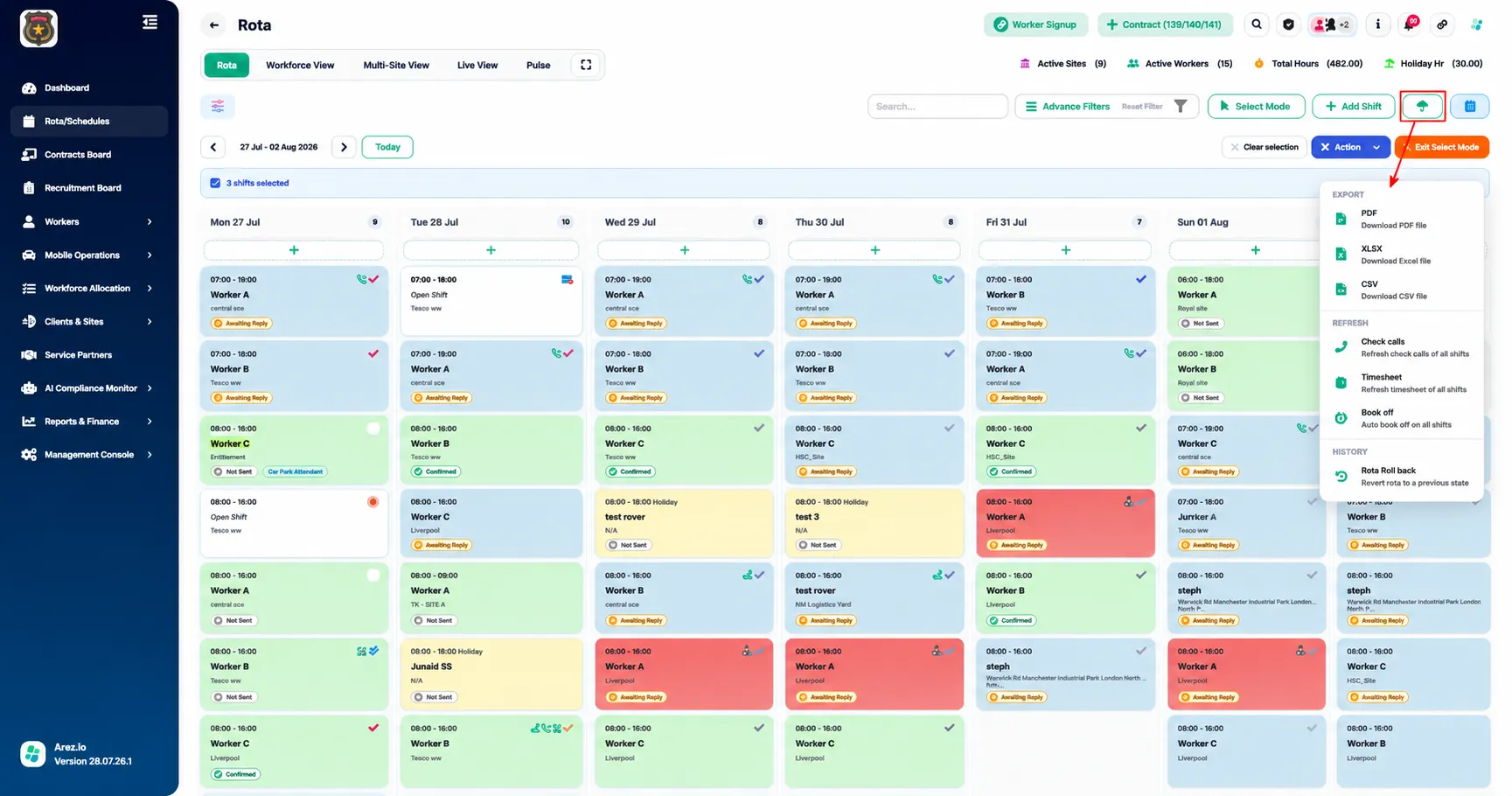Click the info icon in the header
Image resolution: width=1512 pixels, height=796 pixels.
pyautogui.click(x=1378, y=24)
